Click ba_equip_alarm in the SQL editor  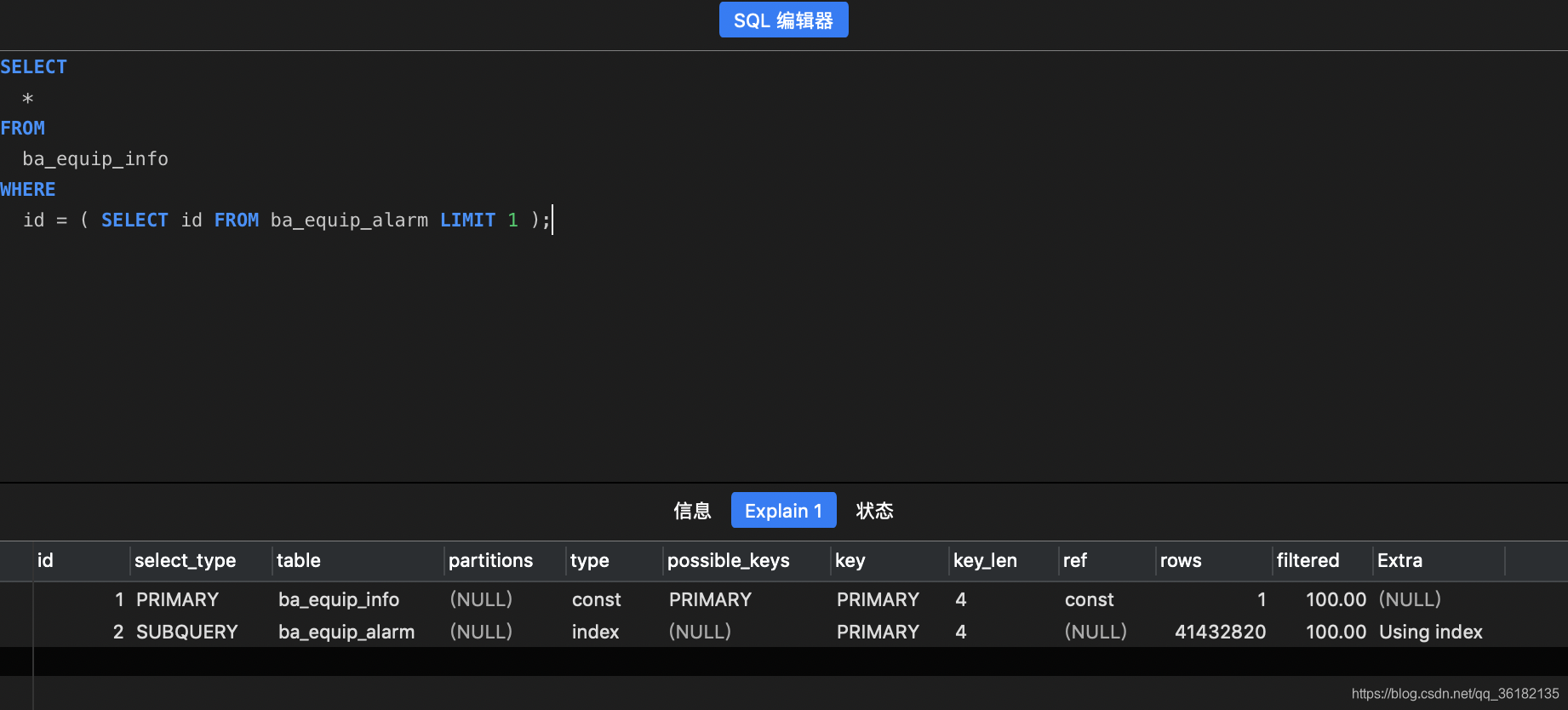point(349,220)
